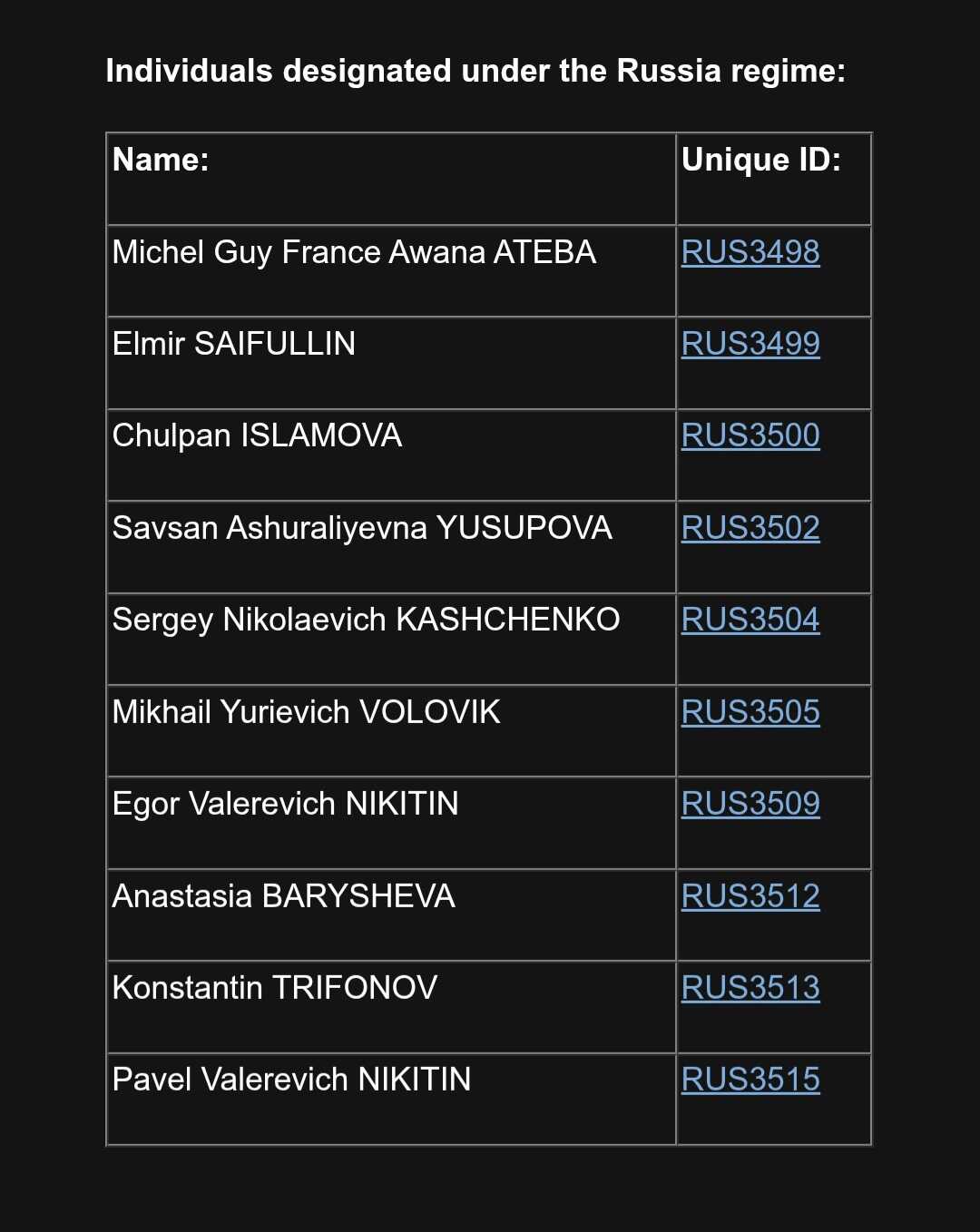Open the RUS3512 link for Barysheva

(x=750, y=896)
